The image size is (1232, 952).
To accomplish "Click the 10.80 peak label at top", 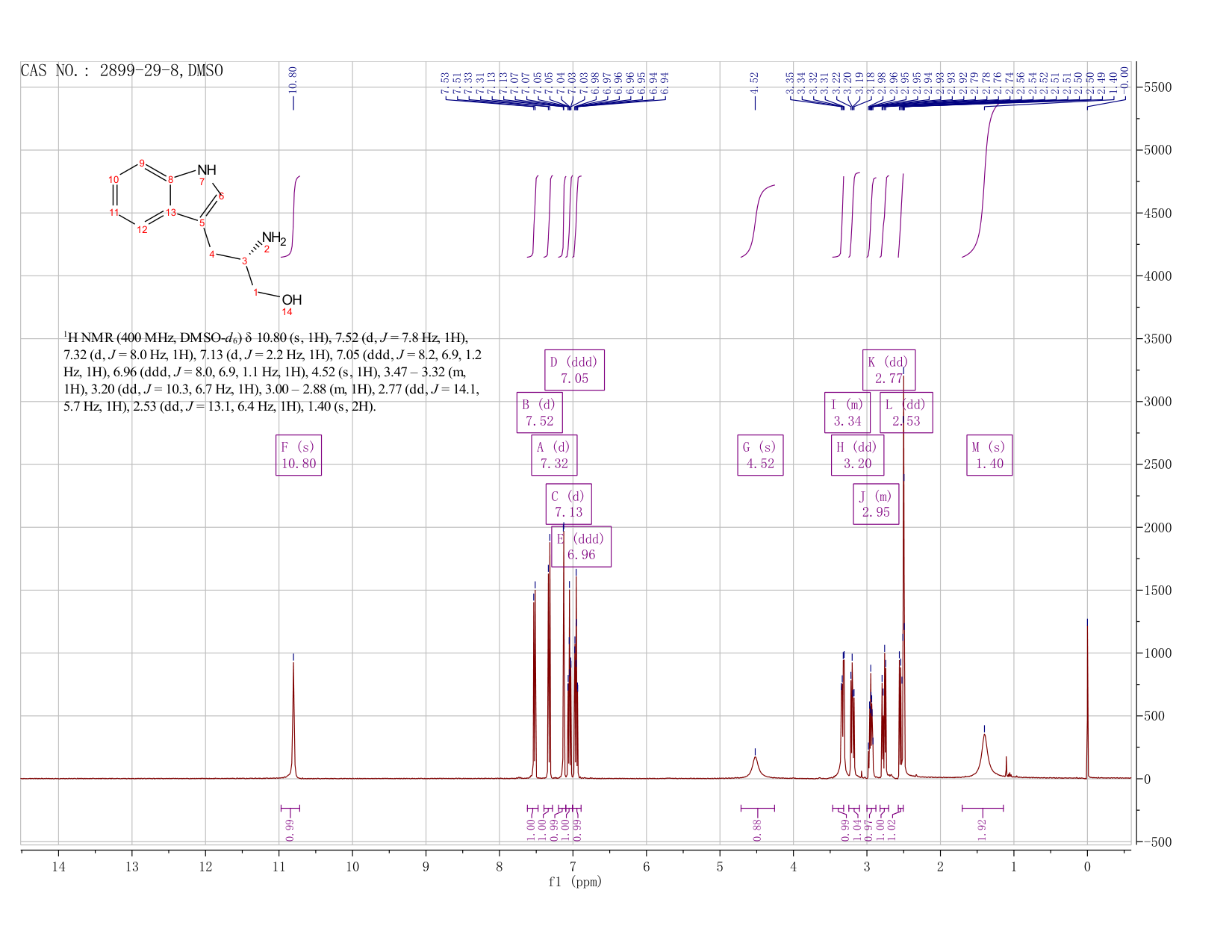I will [x=293, y=79].
